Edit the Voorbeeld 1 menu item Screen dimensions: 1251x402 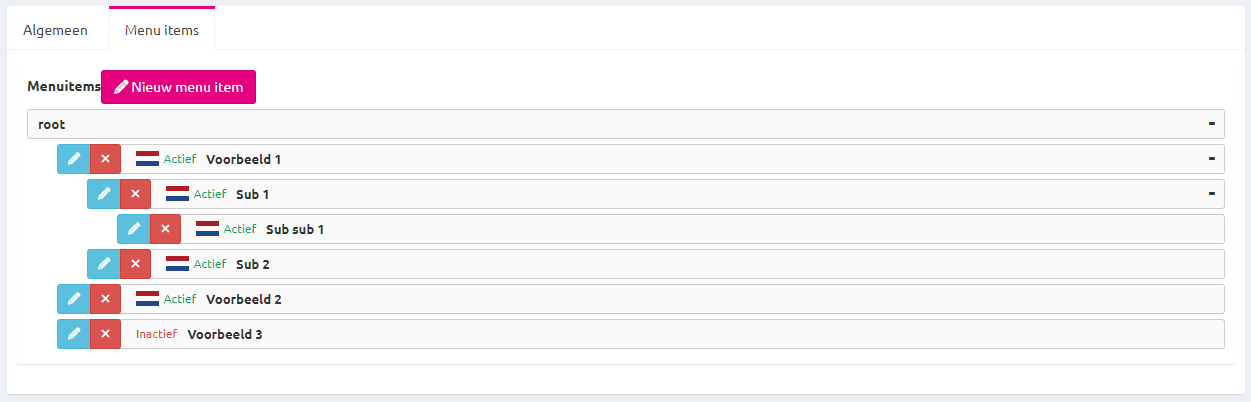pos(73,159)
